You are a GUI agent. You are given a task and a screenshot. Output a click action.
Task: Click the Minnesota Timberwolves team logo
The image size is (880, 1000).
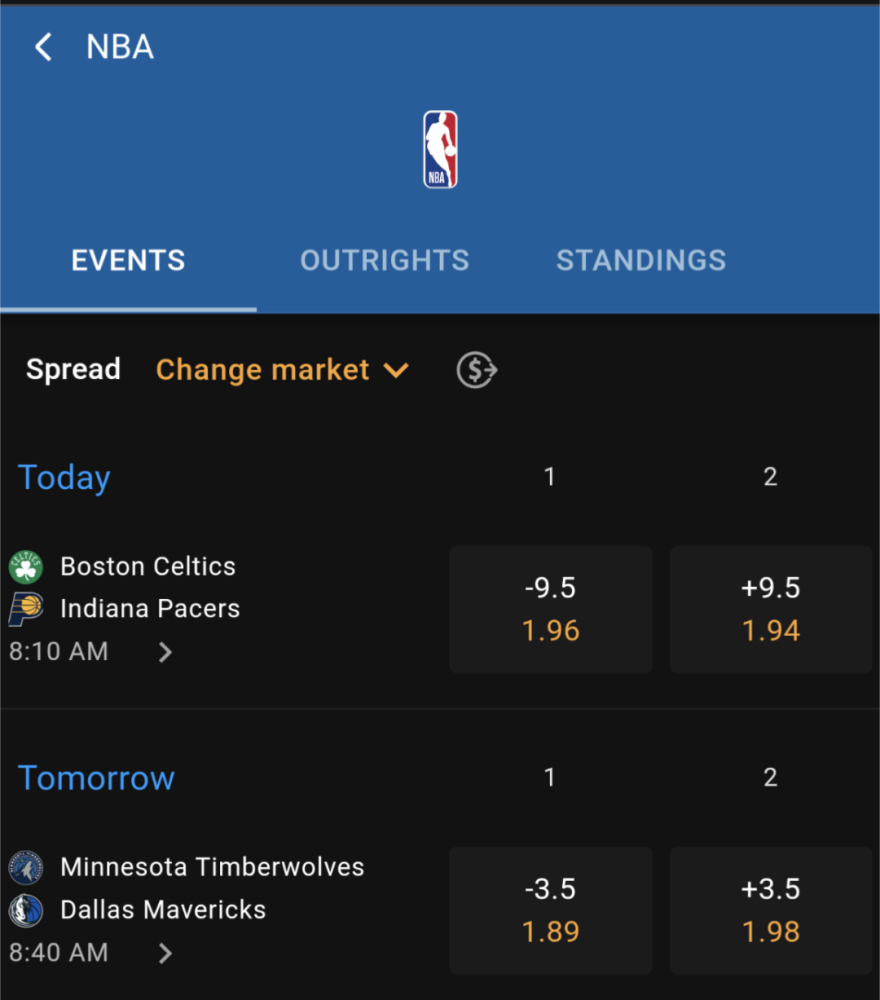coord(26,867)
